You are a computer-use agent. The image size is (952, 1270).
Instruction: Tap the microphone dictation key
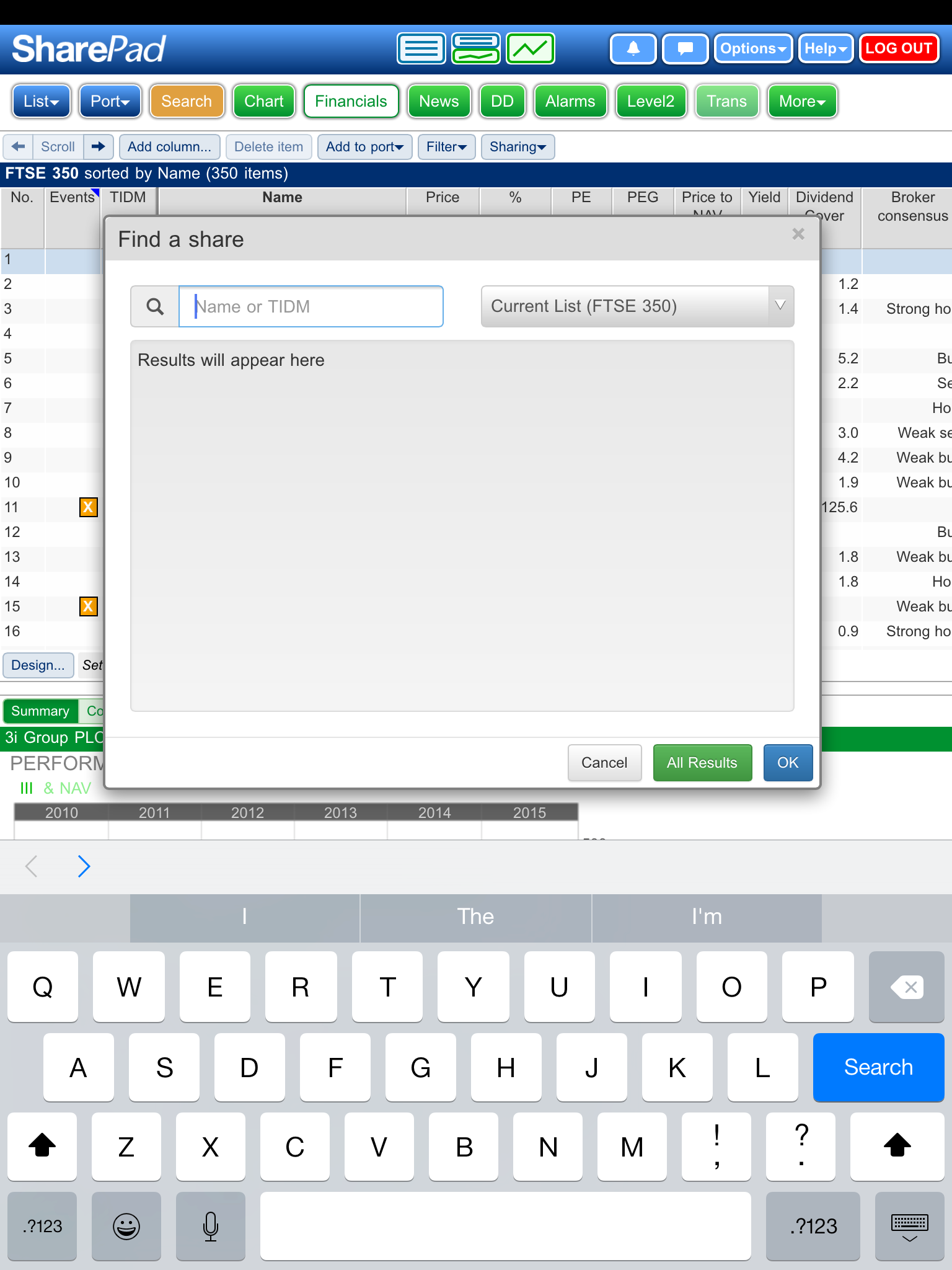tap(211, 1226)
